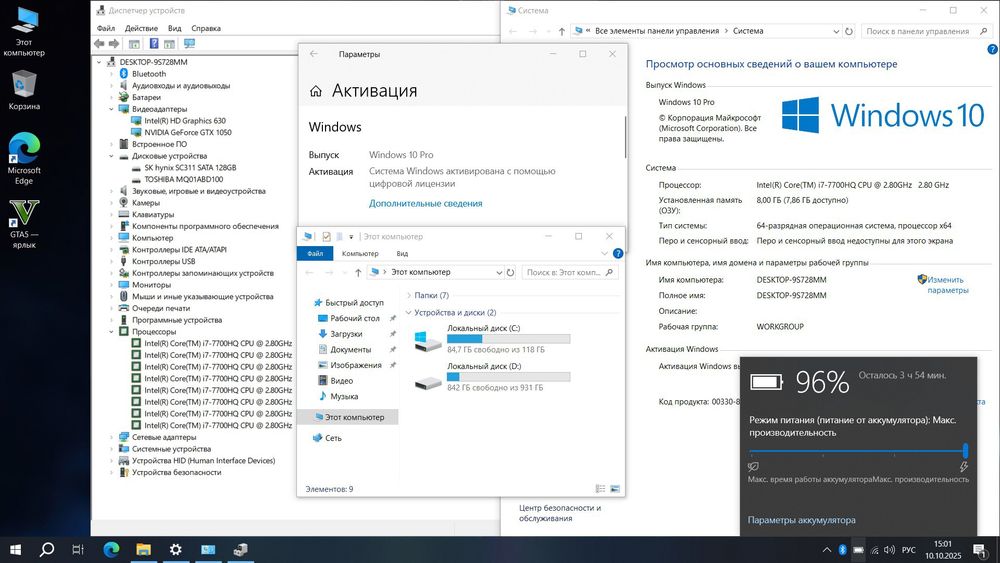Click the battery icon in system tray
The image size is (1000, 563).
pos(858,550)
